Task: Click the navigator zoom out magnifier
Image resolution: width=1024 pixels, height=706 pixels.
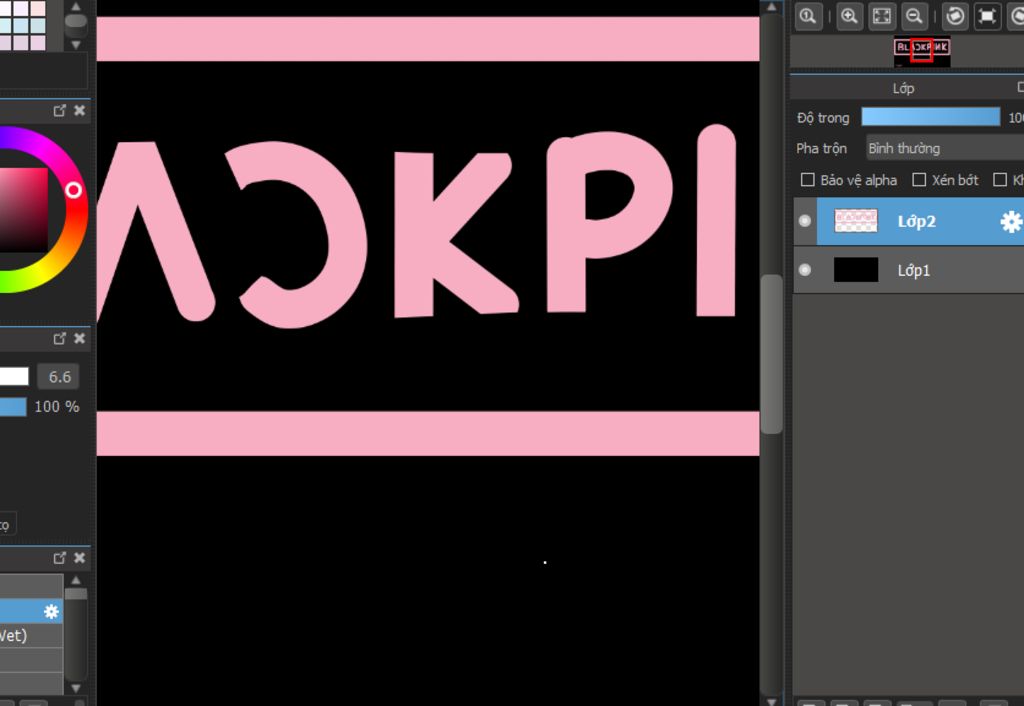Action: [914, 16]
